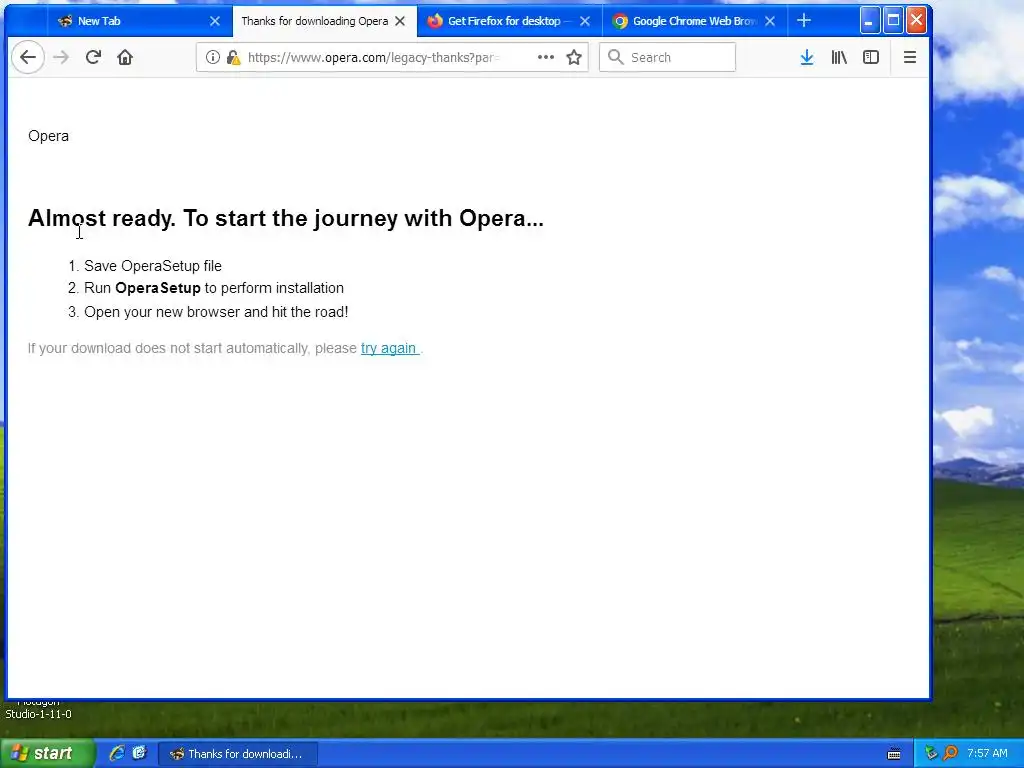Close the Get Firefox for desktop tab
This screenshot has height=768, width=1024.
[585, 21]
